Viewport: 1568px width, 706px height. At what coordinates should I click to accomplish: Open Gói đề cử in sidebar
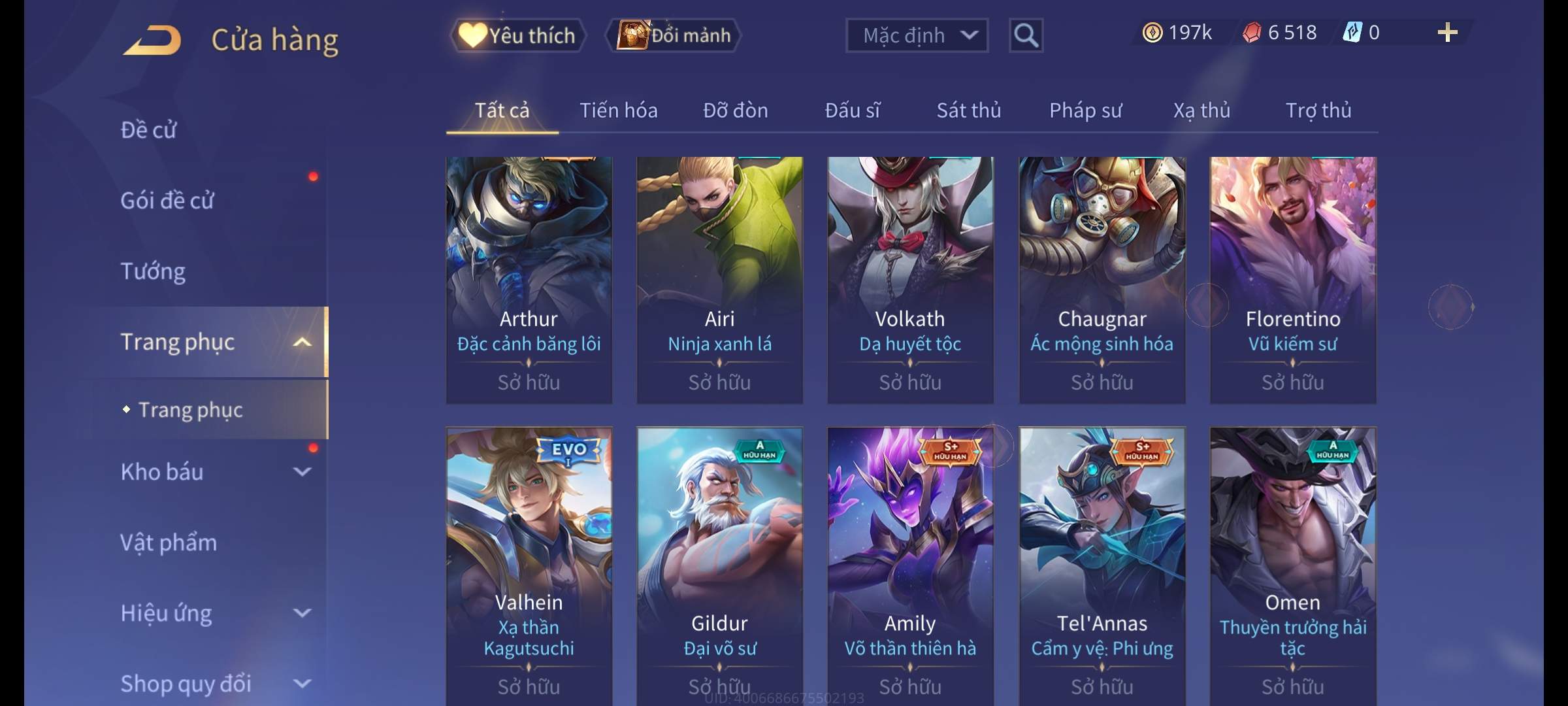click(167, 201)
